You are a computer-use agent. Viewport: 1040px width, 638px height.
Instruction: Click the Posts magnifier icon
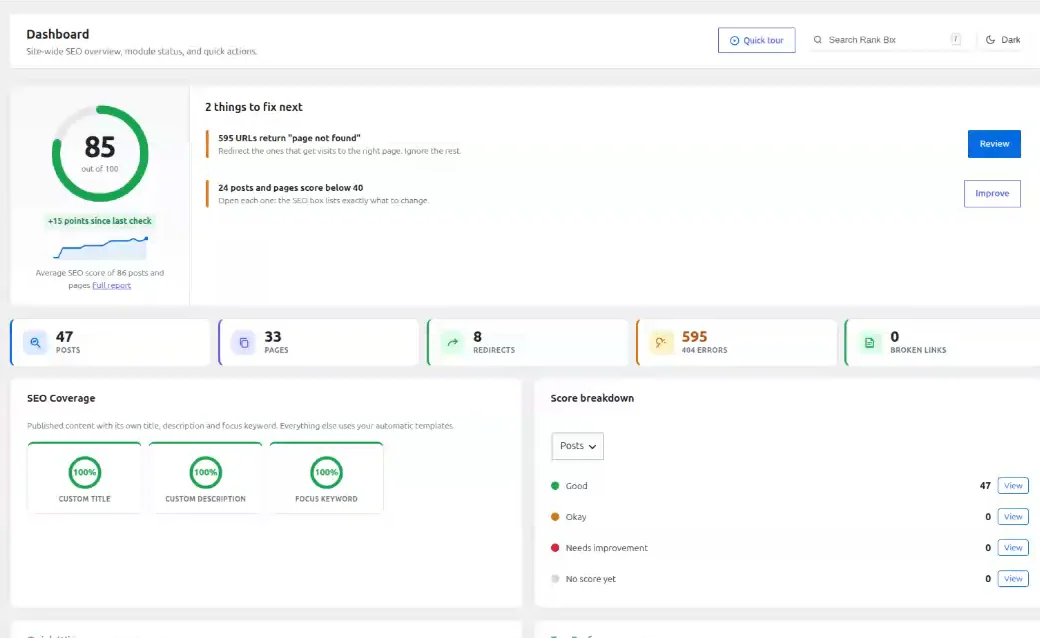pyautogui.click(x=35, y=342)
